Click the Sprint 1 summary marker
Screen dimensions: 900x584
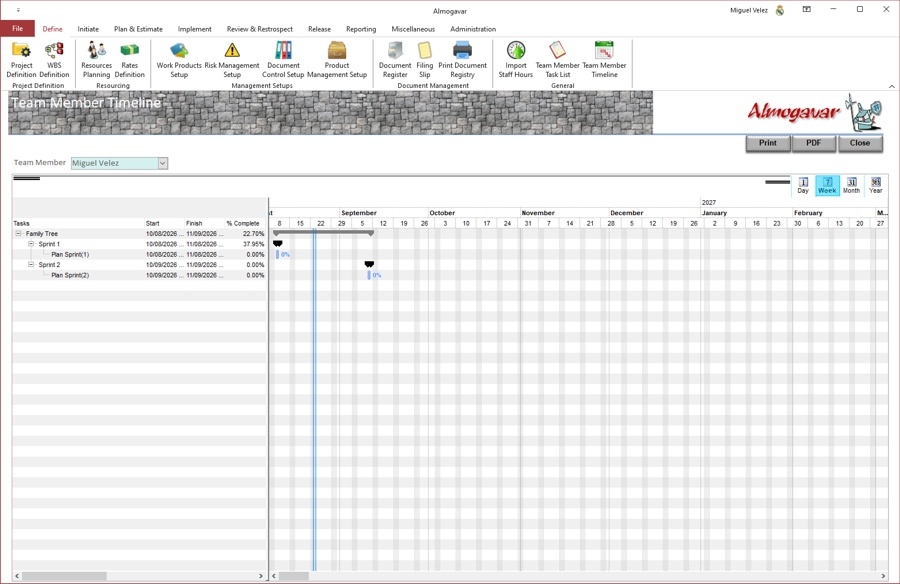pyautogui.click(x=278, y=243)
